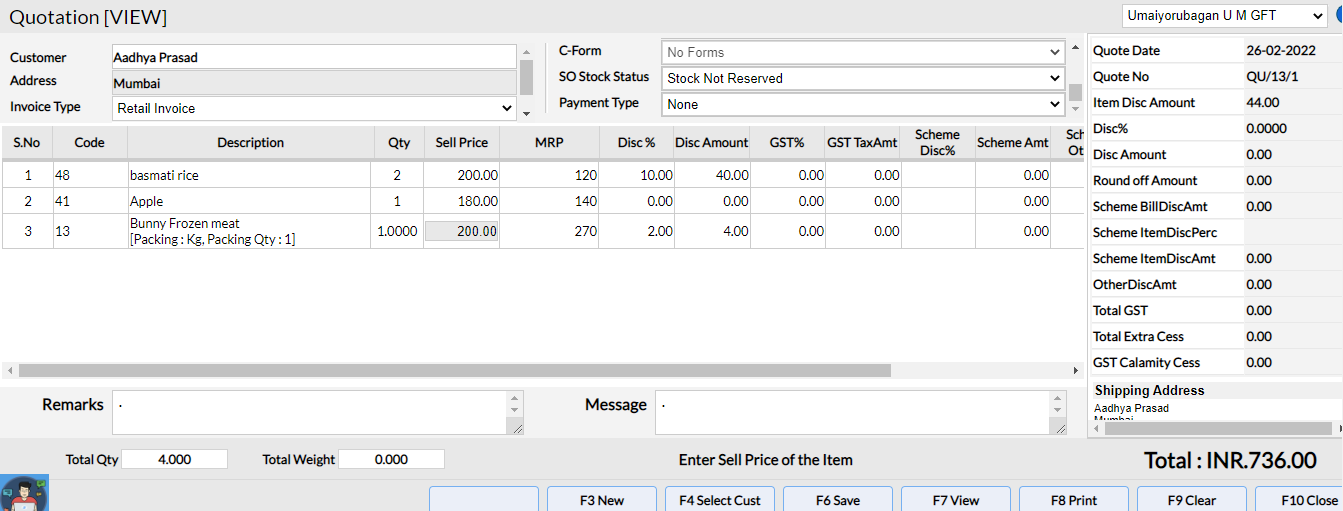The height and width of the screenshot is (511, 1343).
Task: Open the SO Stock Status dropdown
Action: click(x=862, y=78)
